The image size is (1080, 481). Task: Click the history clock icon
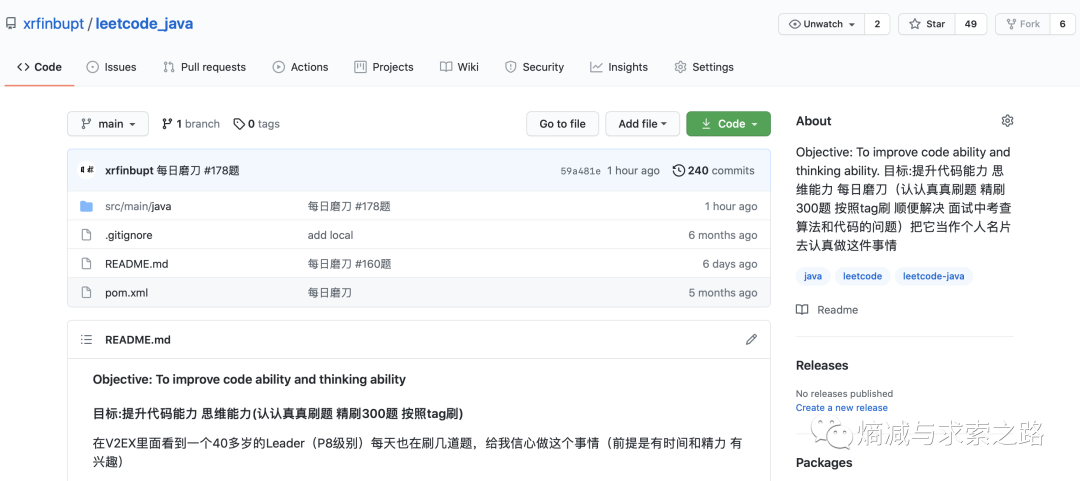[678, 171]
